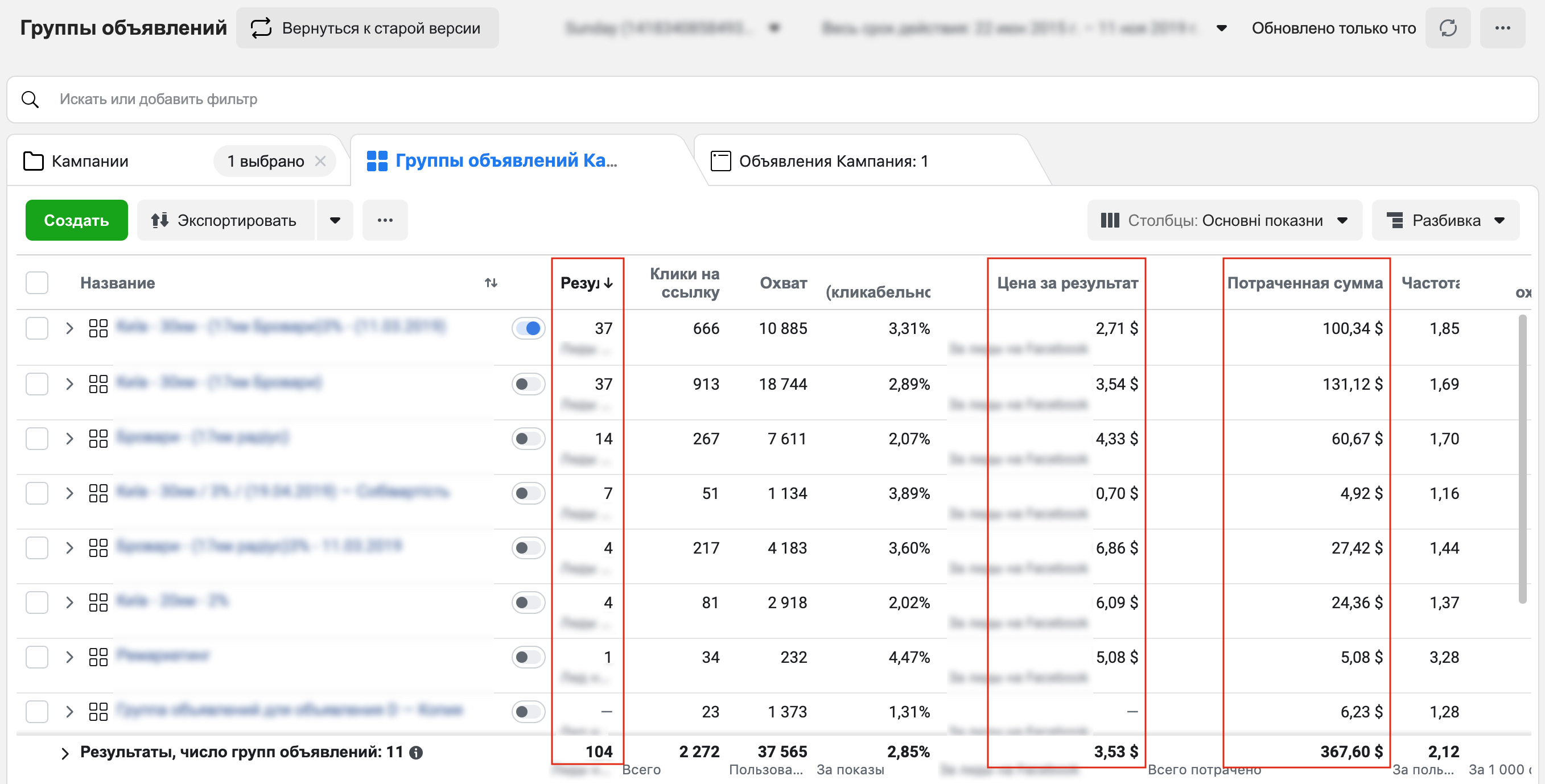Expand the row with 267 link clicks
Viewport: 1545px width, 784px height.
pyautogui.click(x=69, y=439)
